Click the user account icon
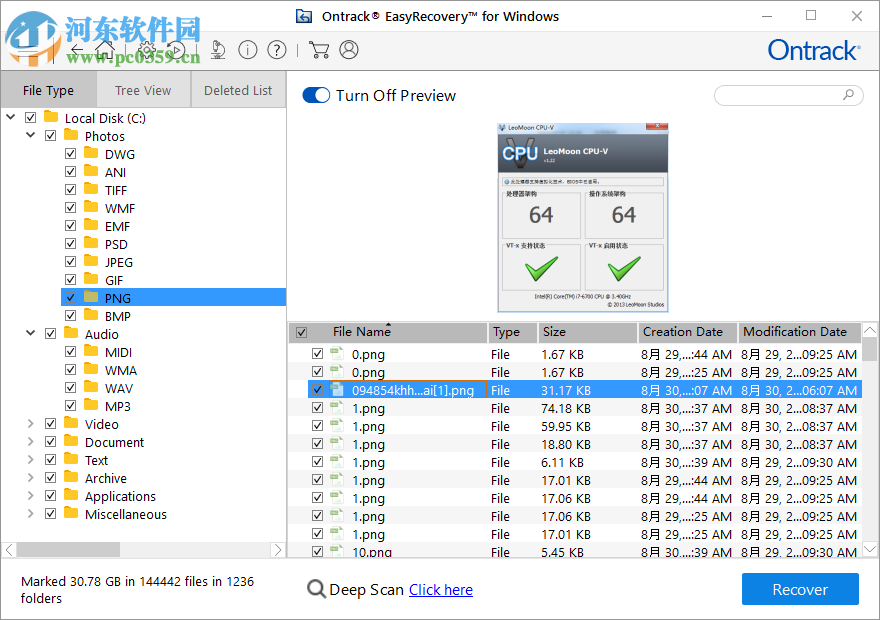Screen dimensions: 880x620 click(x=348, y=49)
